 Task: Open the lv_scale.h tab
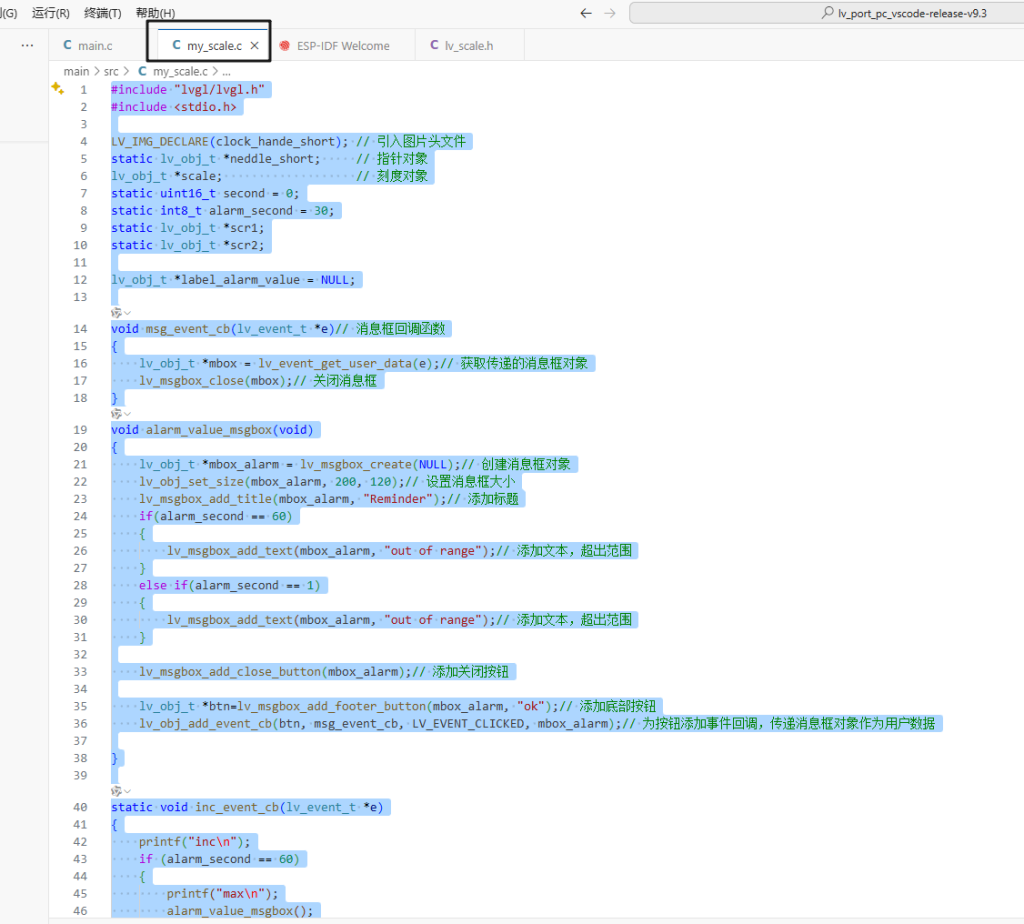pyautogui.click(x=461, y=46)
